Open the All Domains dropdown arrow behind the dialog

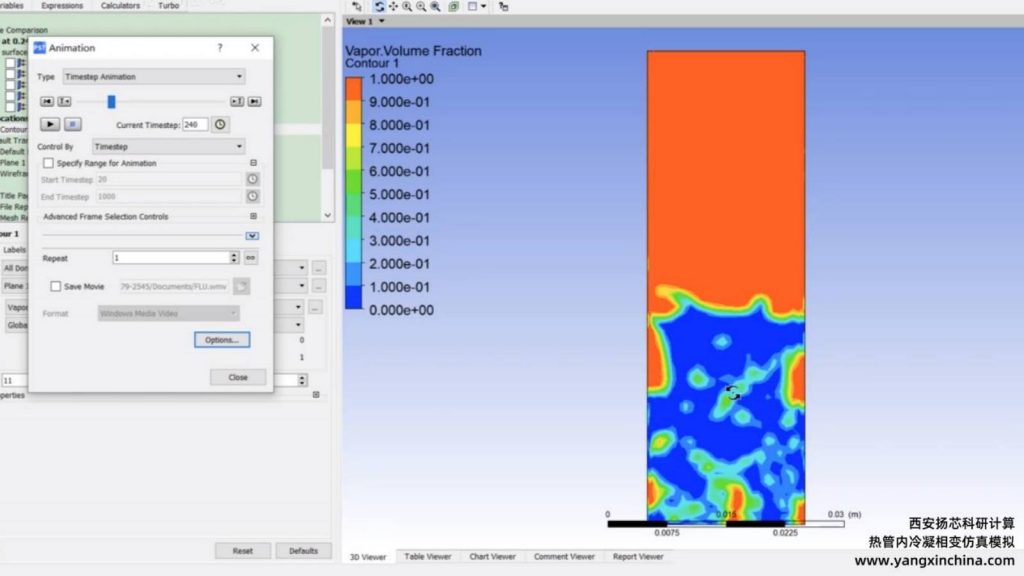[x=301, y=268]
